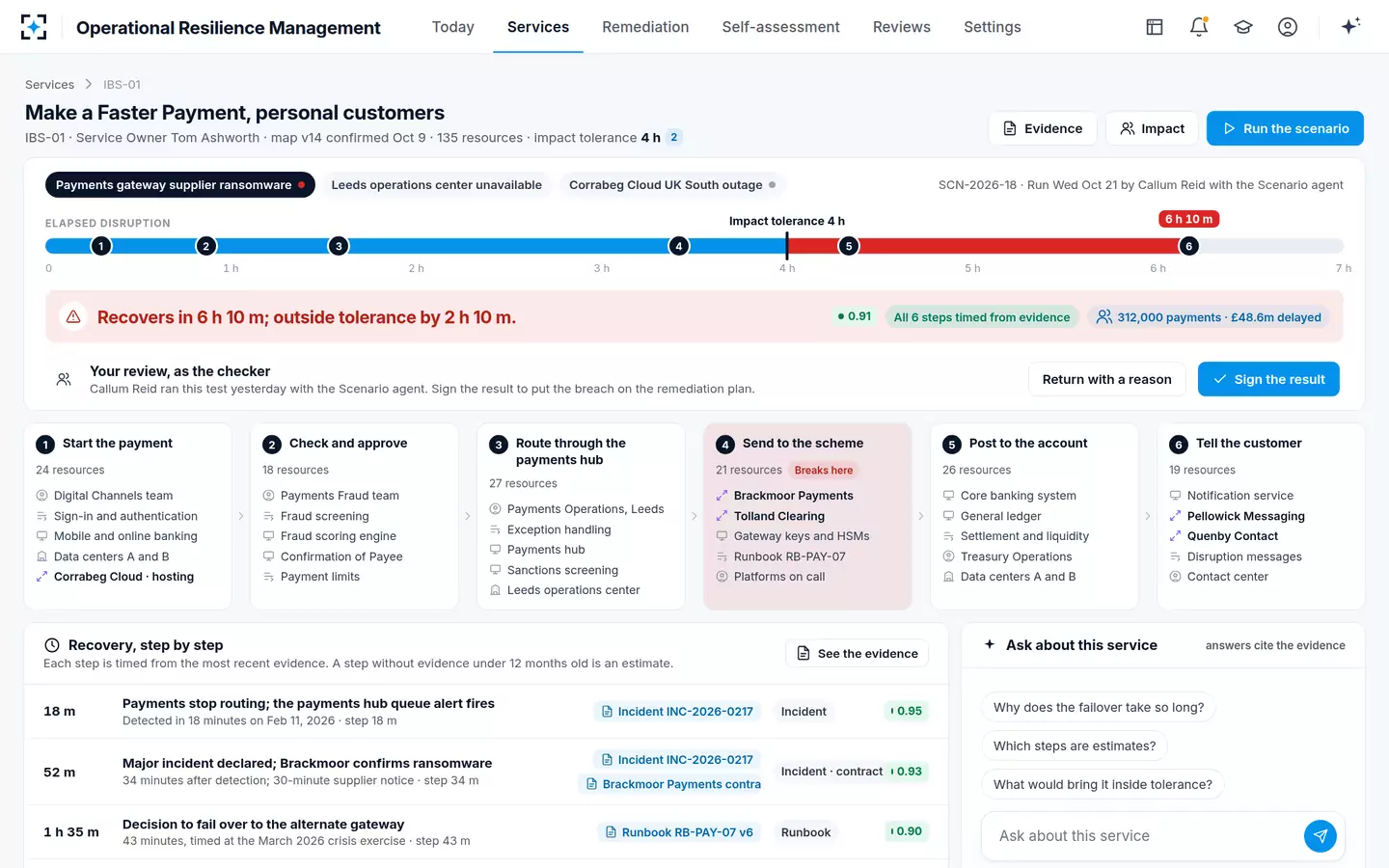The width and height of the screenshot is (1389, 868).
Task: Select the Corrabeg Cloud UK South outage scenario
Action: [x=671, y=185]
